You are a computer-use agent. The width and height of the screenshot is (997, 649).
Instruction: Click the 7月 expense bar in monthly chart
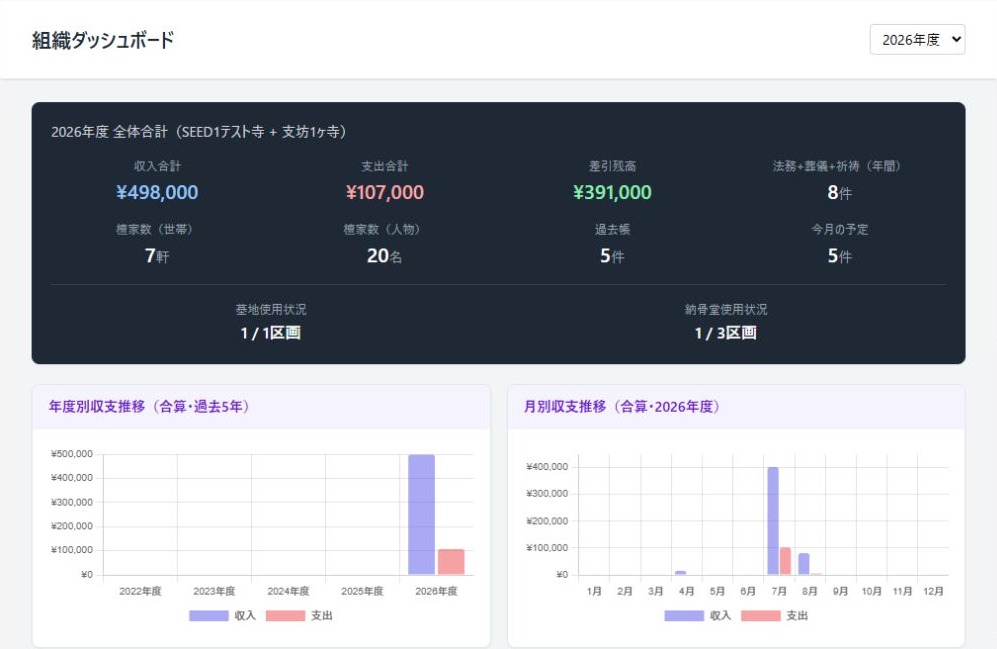coord(785,561)
